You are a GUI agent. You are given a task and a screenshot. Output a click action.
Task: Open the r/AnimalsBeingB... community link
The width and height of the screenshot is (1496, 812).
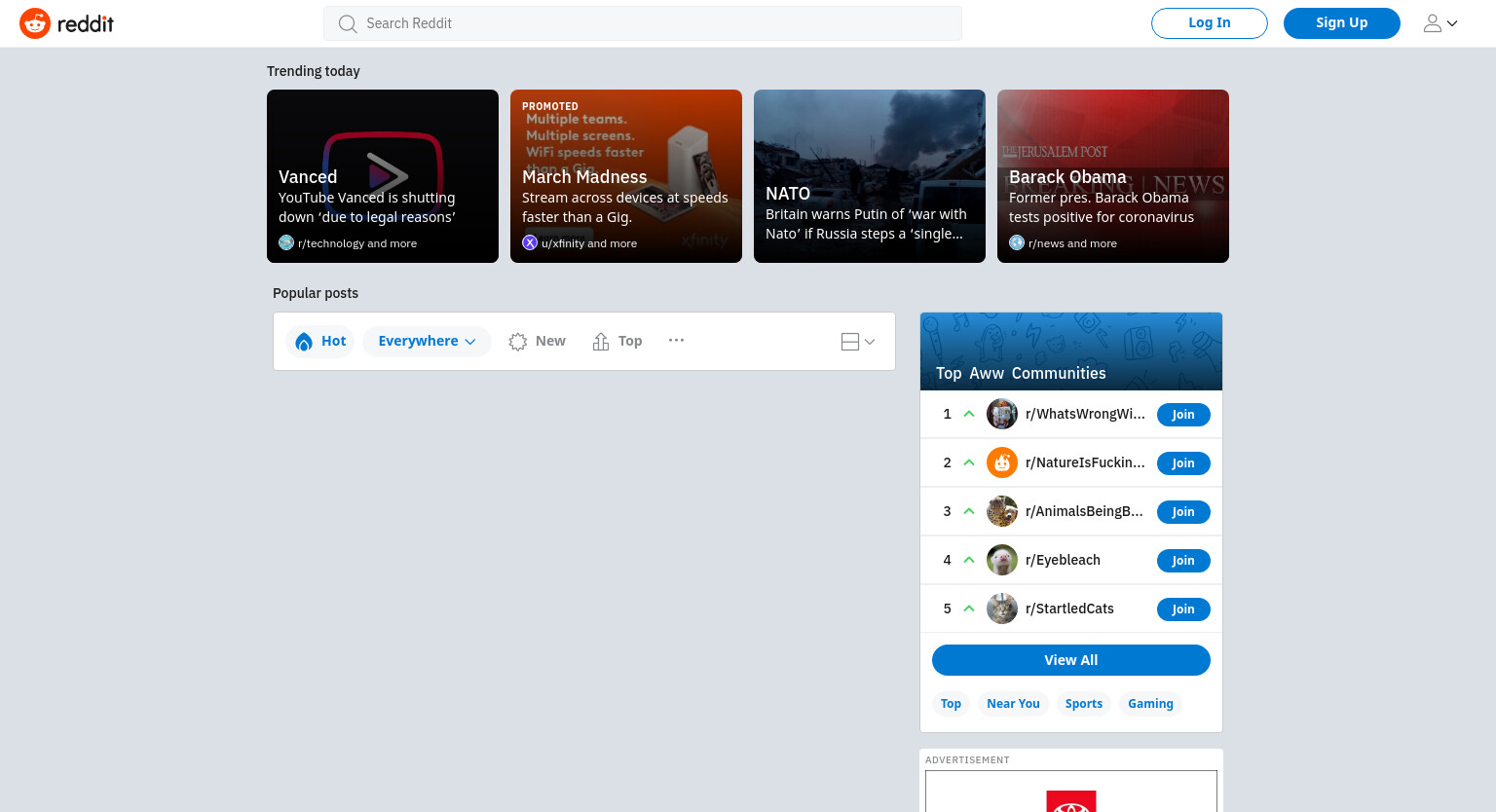pos(1084,511)
